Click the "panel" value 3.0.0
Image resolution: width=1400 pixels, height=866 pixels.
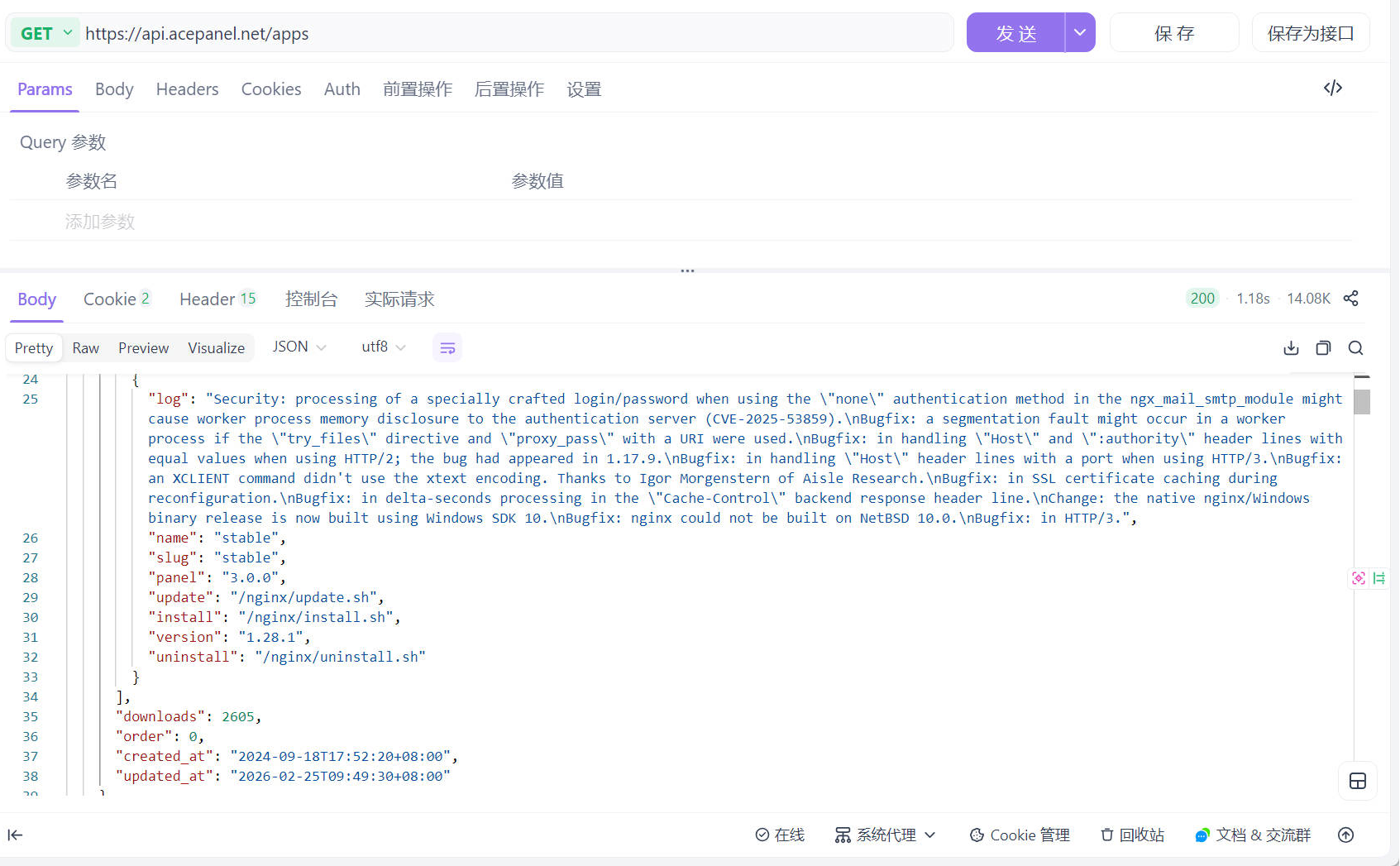tap(251, 577)
